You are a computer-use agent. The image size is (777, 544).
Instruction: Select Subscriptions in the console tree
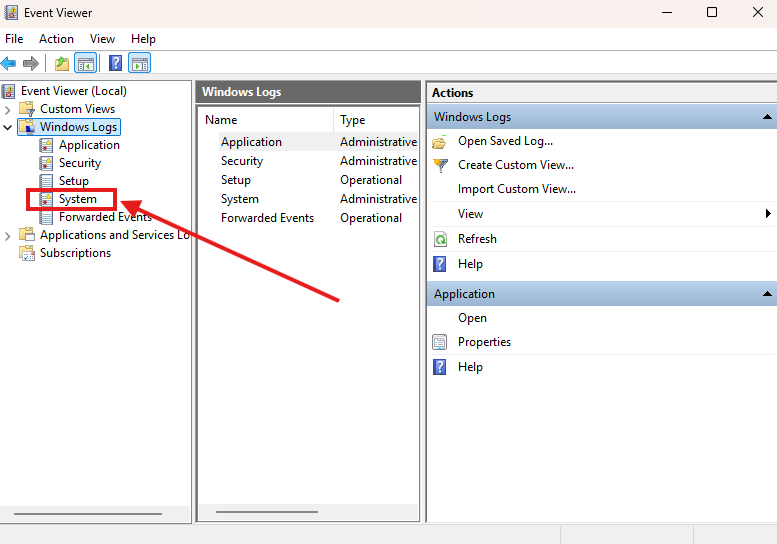pyautogui.click(x=75, y=253)
